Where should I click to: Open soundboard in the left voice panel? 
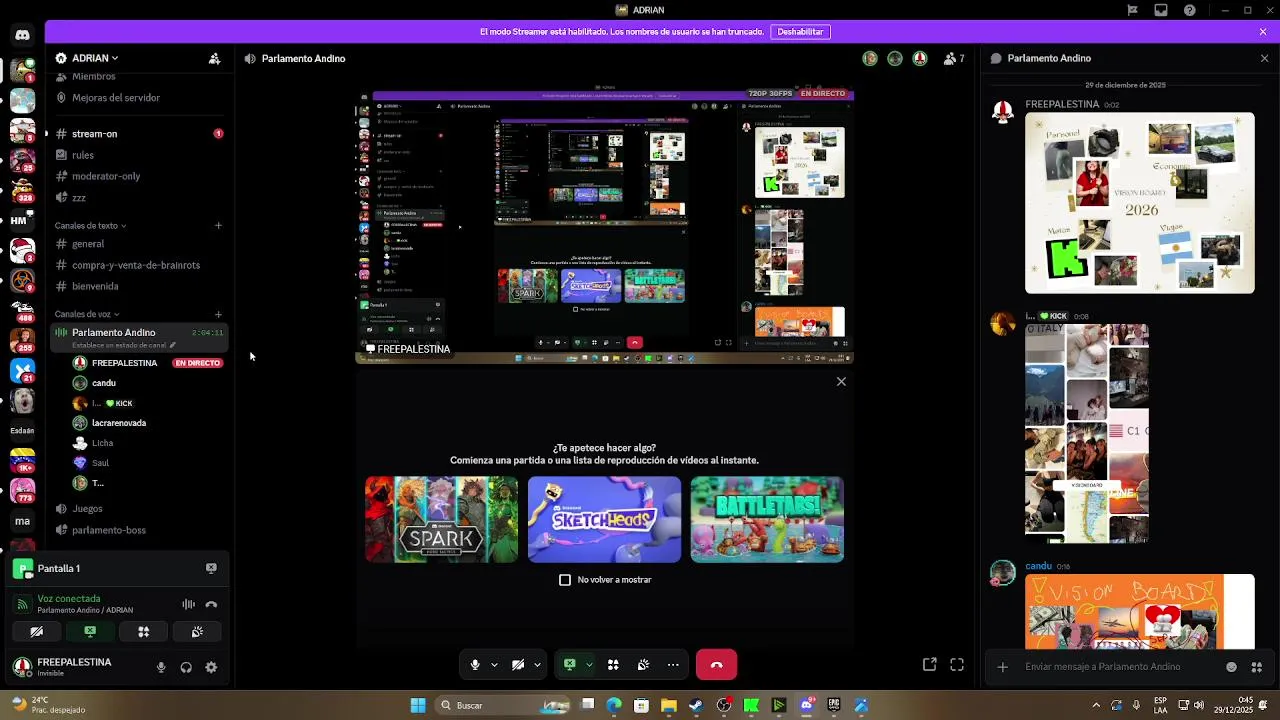coord(197,632)
